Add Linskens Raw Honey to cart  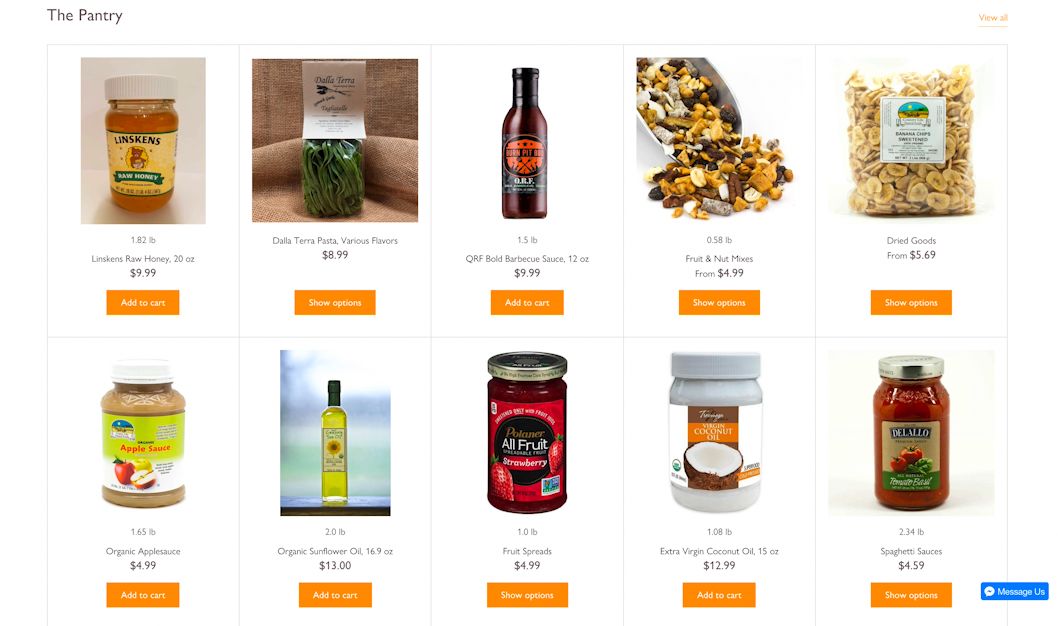point(143,302)
